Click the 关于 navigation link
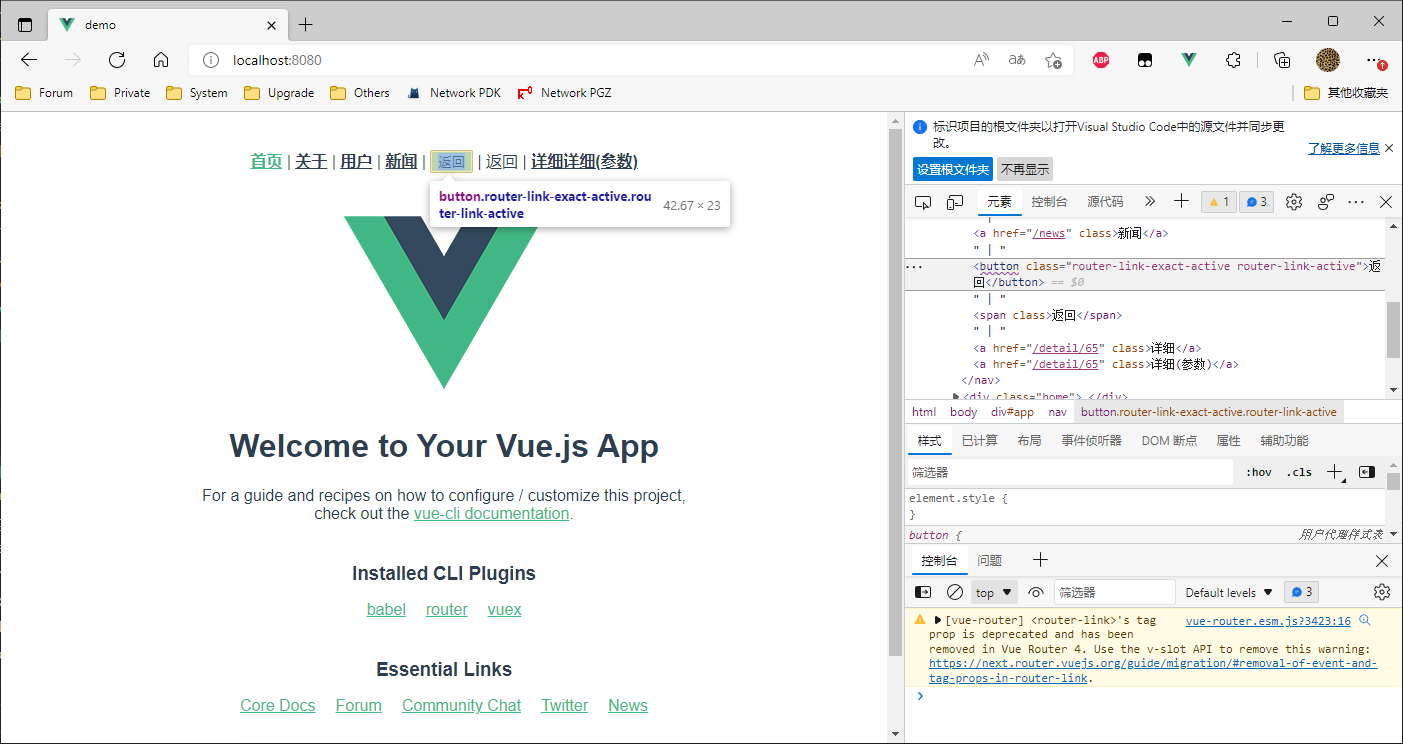The width and height of the screenshot is (1403, 744). [x=311, y=161]
